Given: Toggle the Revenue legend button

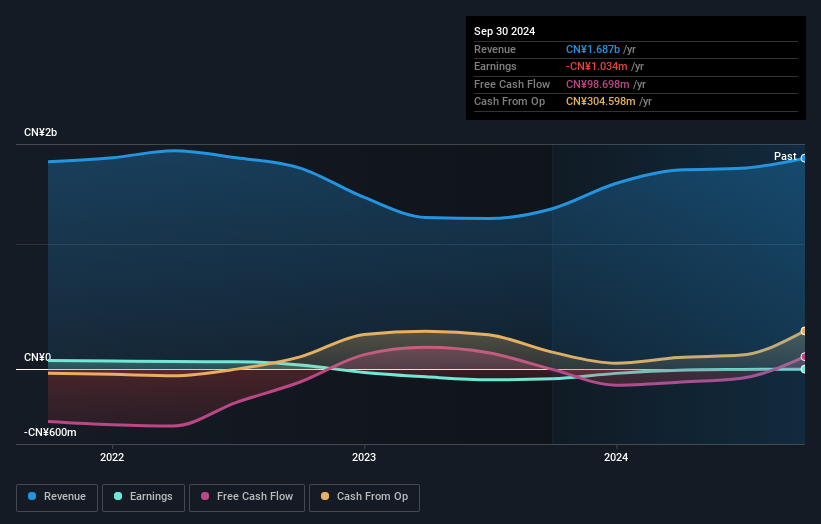Looking at the screenshot, I should point(57,497).
